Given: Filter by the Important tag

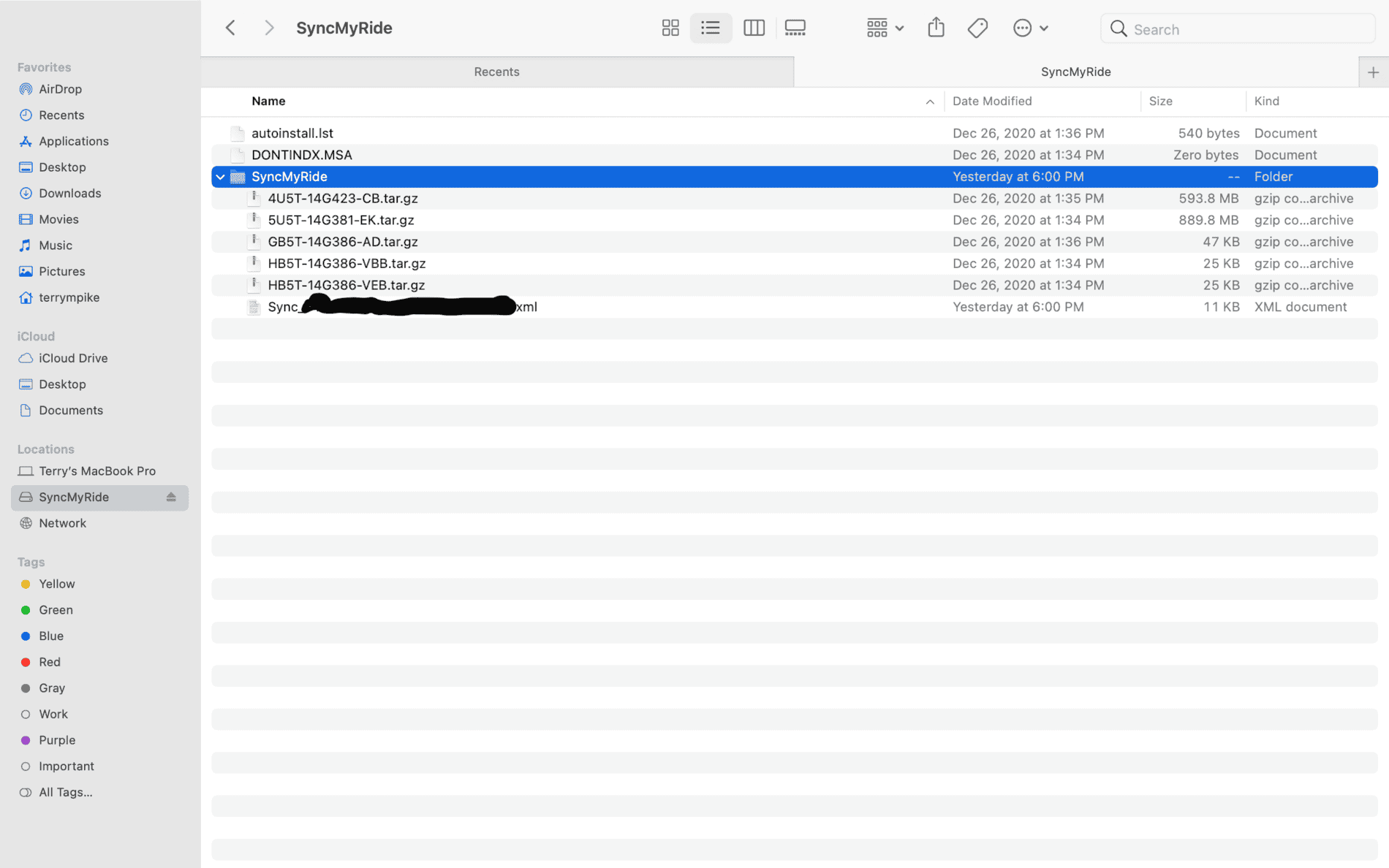Looking at the screenshot, I should coord(67,766).
